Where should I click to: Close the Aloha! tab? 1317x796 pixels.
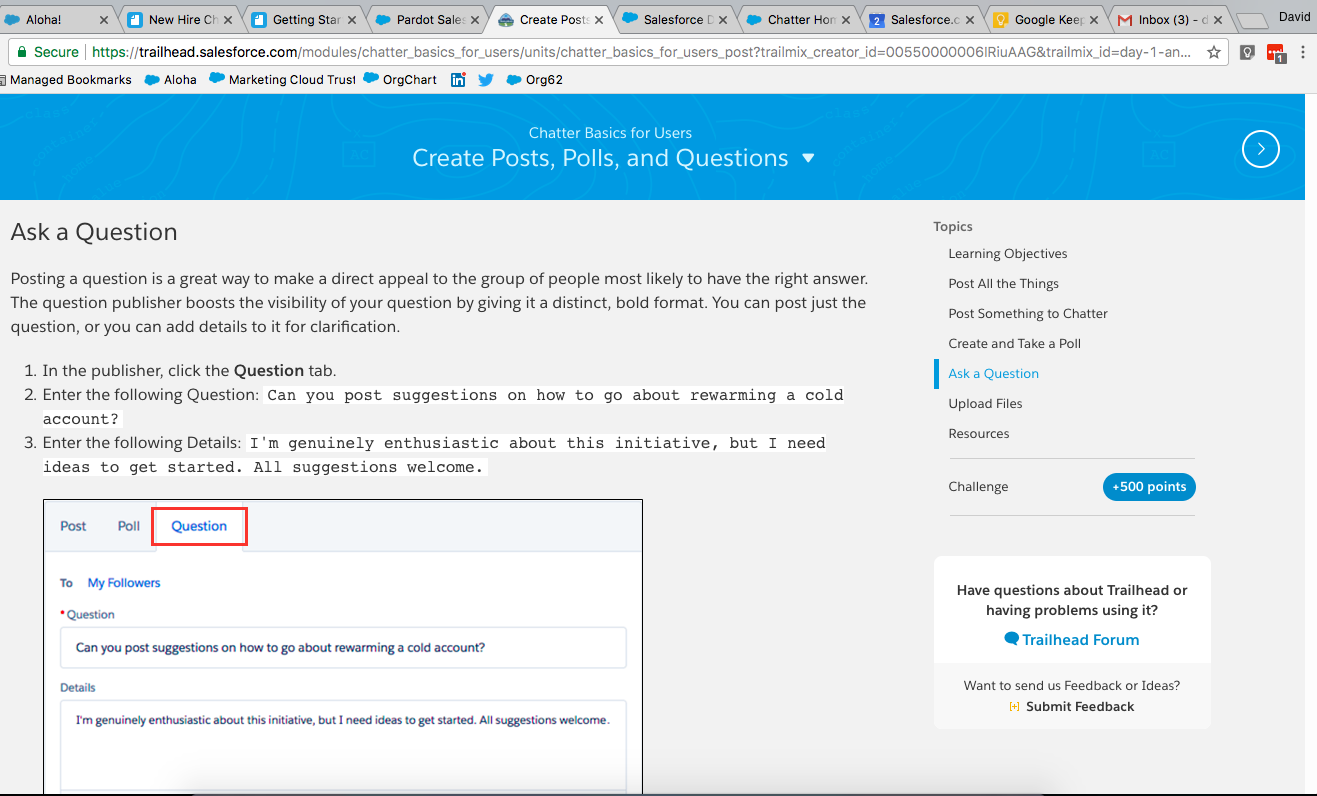pyautogui.click(x=105, y=20)
